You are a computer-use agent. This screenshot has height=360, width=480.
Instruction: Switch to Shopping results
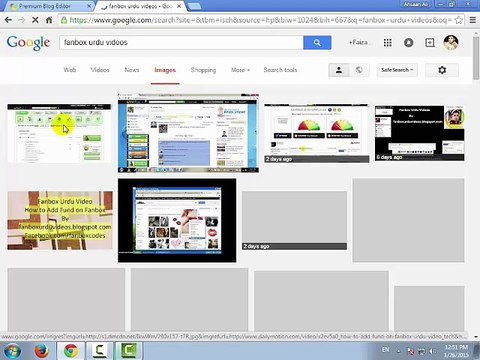coord(203,70)
